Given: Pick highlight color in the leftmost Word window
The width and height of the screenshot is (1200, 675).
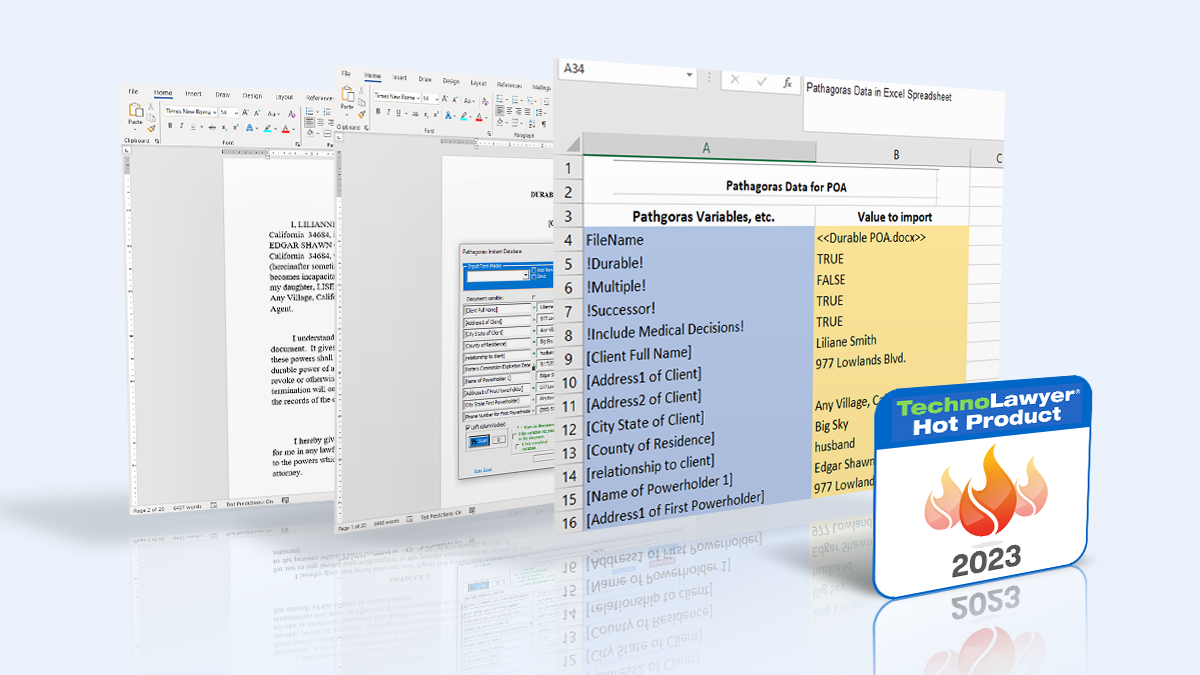Looking at the screenshot, I should (x=270, y=128).
